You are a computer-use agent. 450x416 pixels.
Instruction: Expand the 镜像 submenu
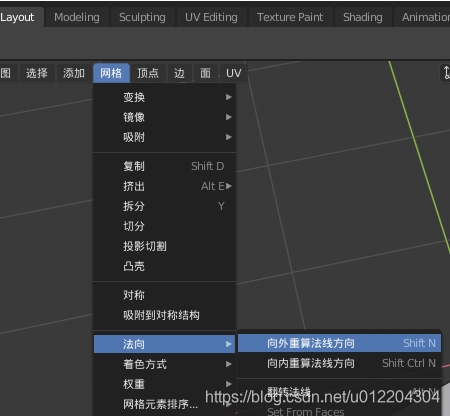[164, 117]
